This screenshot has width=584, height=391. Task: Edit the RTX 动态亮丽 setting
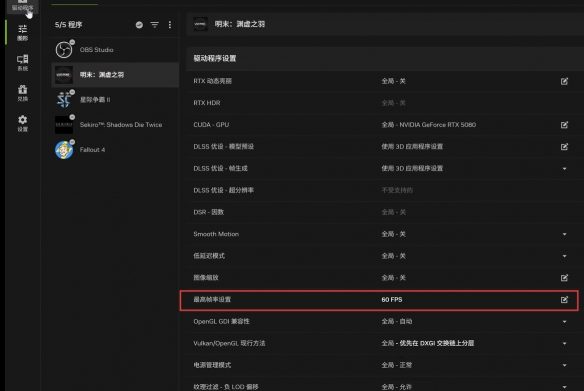coord(564,81)
